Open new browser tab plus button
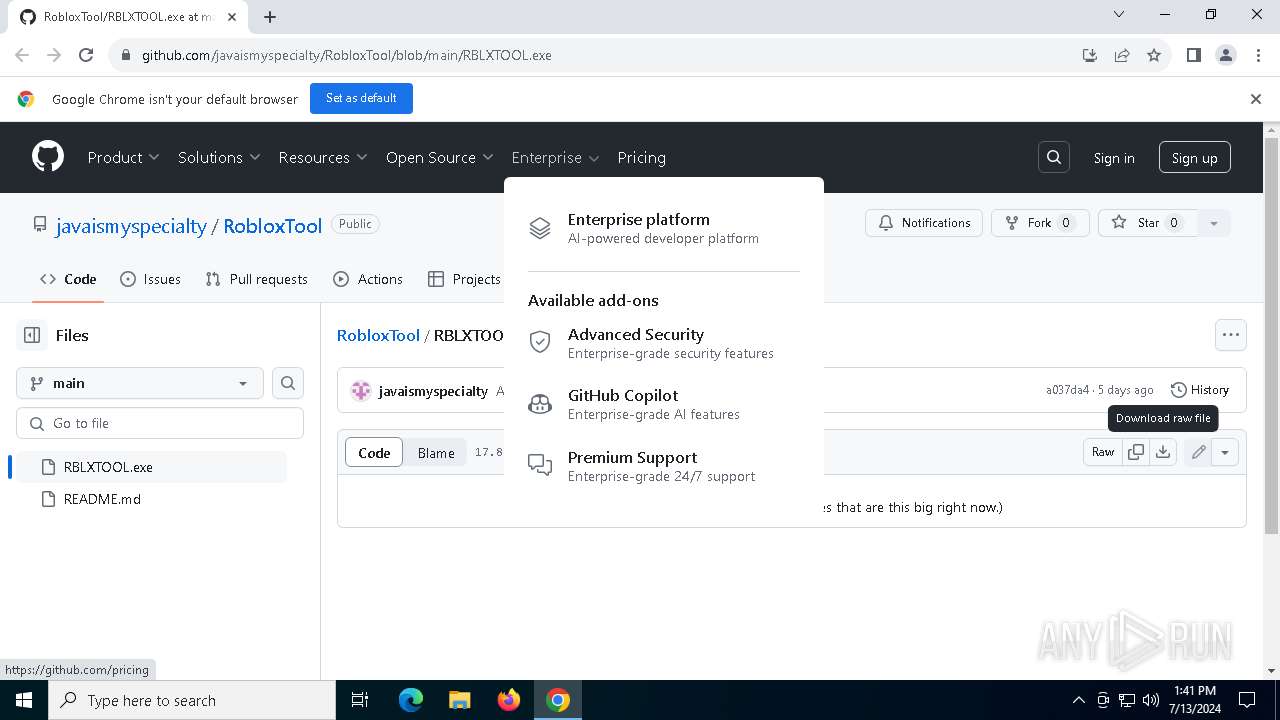 pos(270,16)
